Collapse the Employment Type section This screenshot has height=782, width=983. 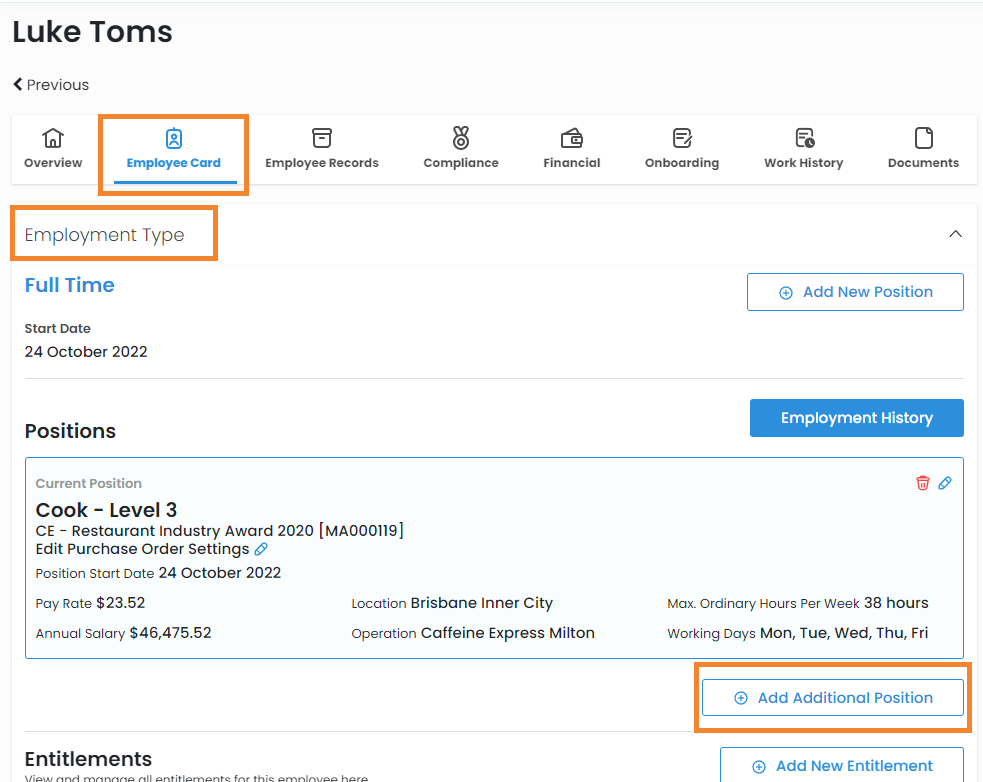955,234
